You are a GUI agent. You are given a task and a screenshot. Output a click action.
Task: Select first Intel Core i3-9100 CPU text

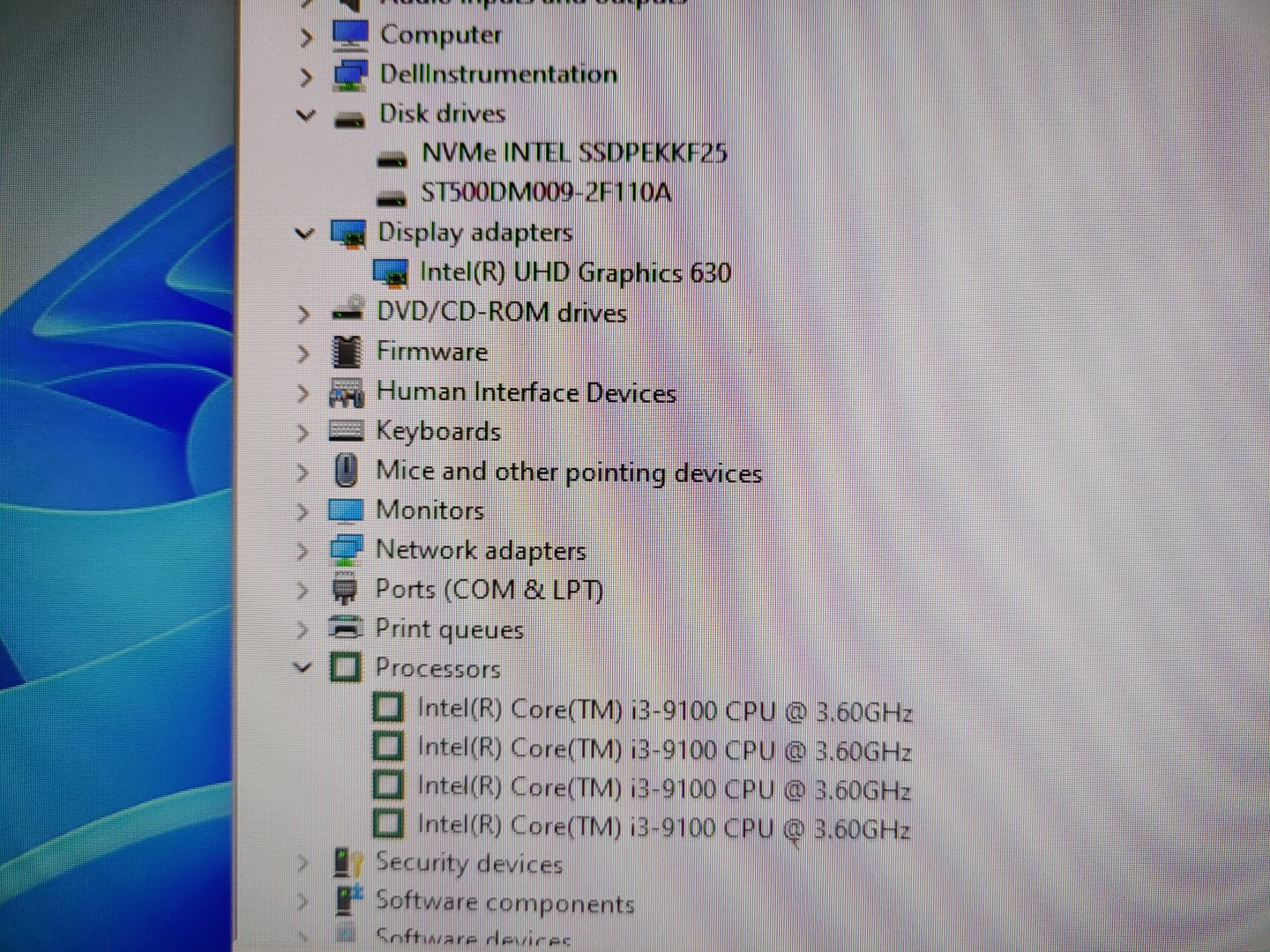[664, 710]
